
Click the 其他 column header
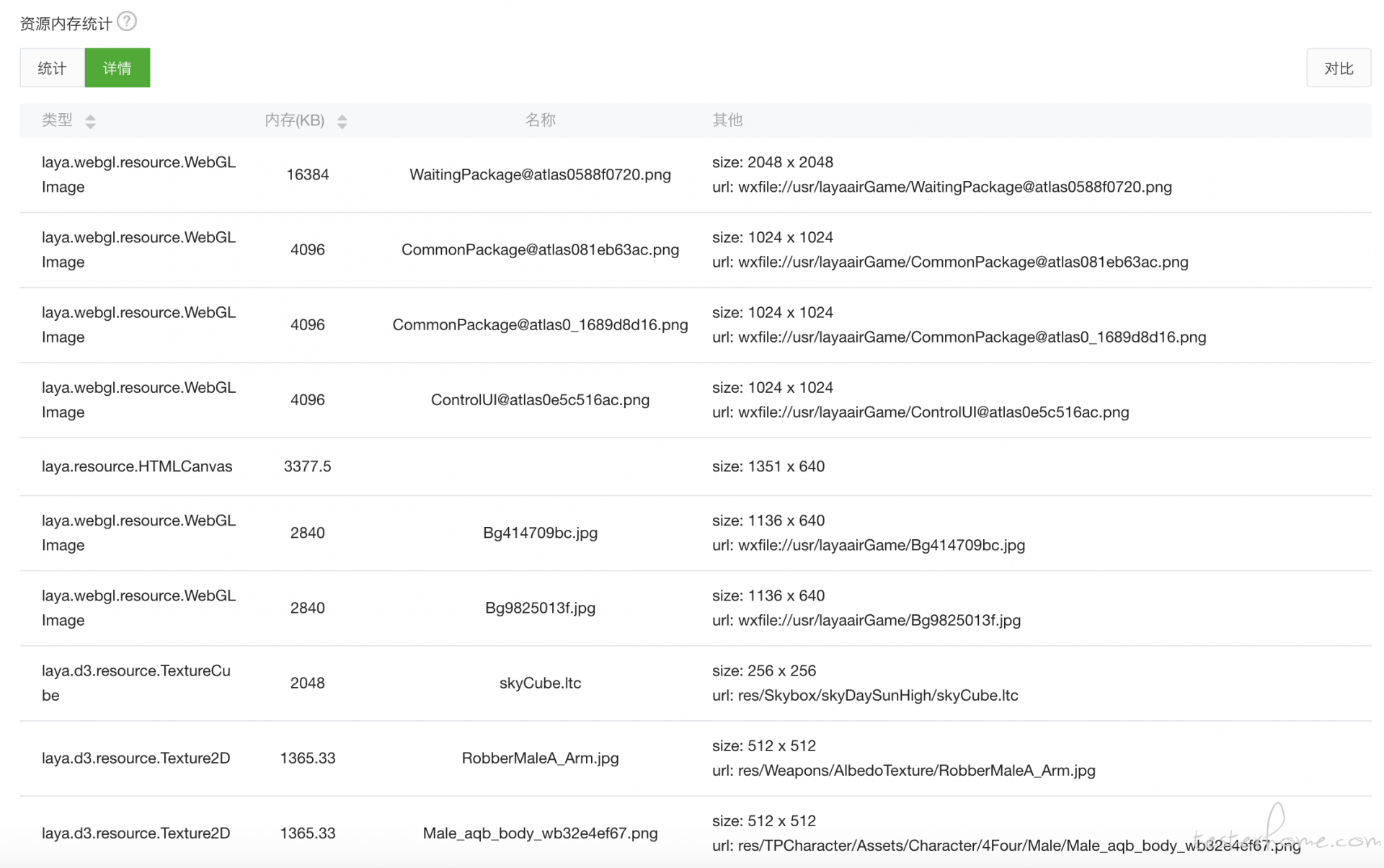tap(727, 120)
